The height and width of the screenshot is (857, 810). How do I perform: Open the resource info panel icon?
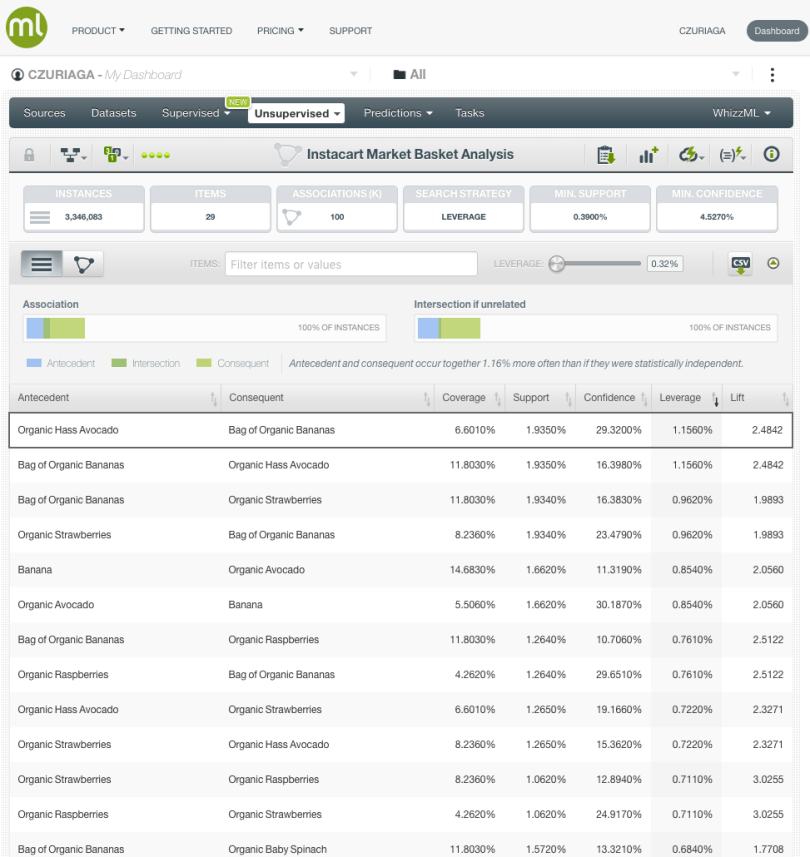click(770, 155)
